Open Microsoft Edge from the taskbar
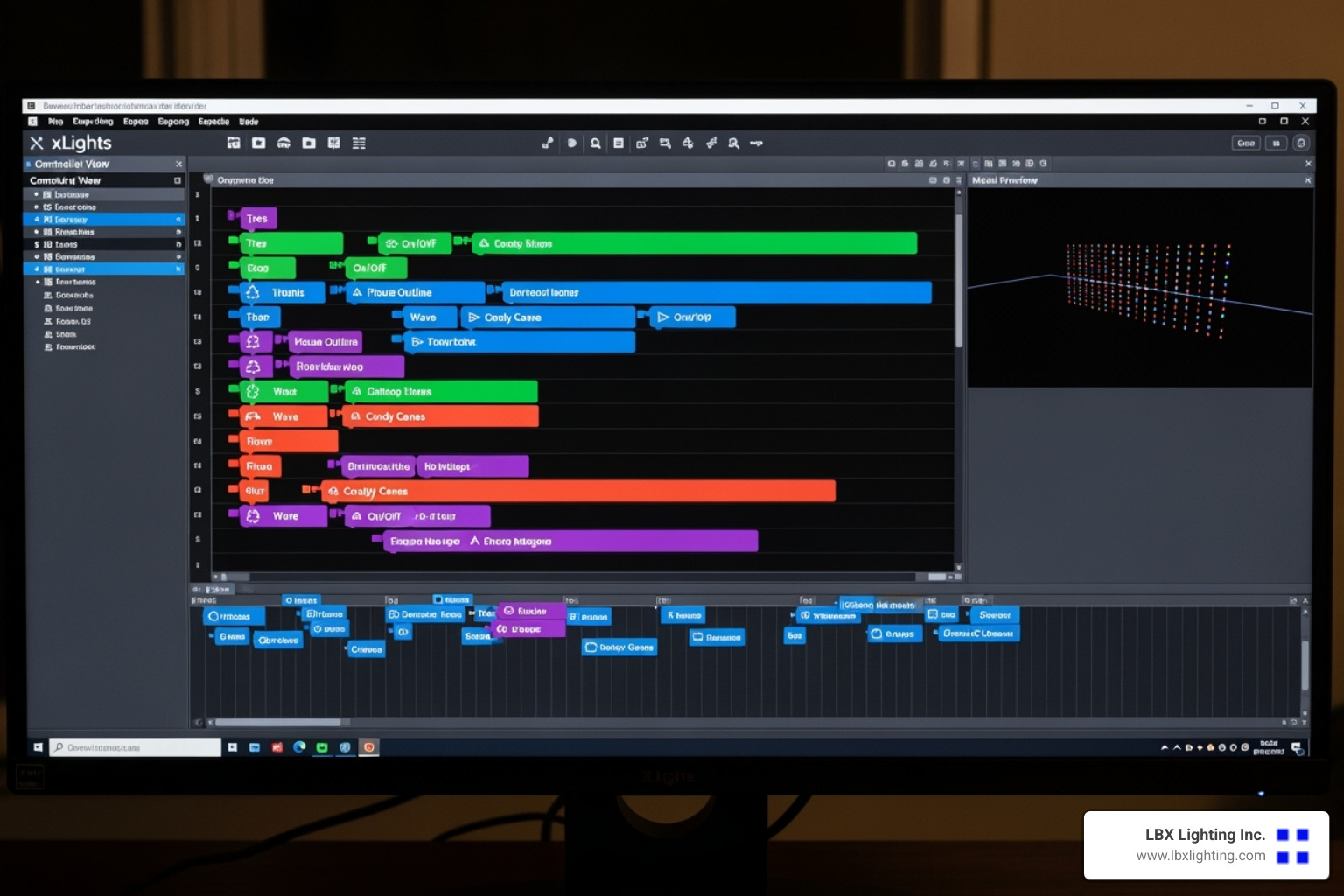Viewport: 1344px width, 896px height. (x=299, y=747)
